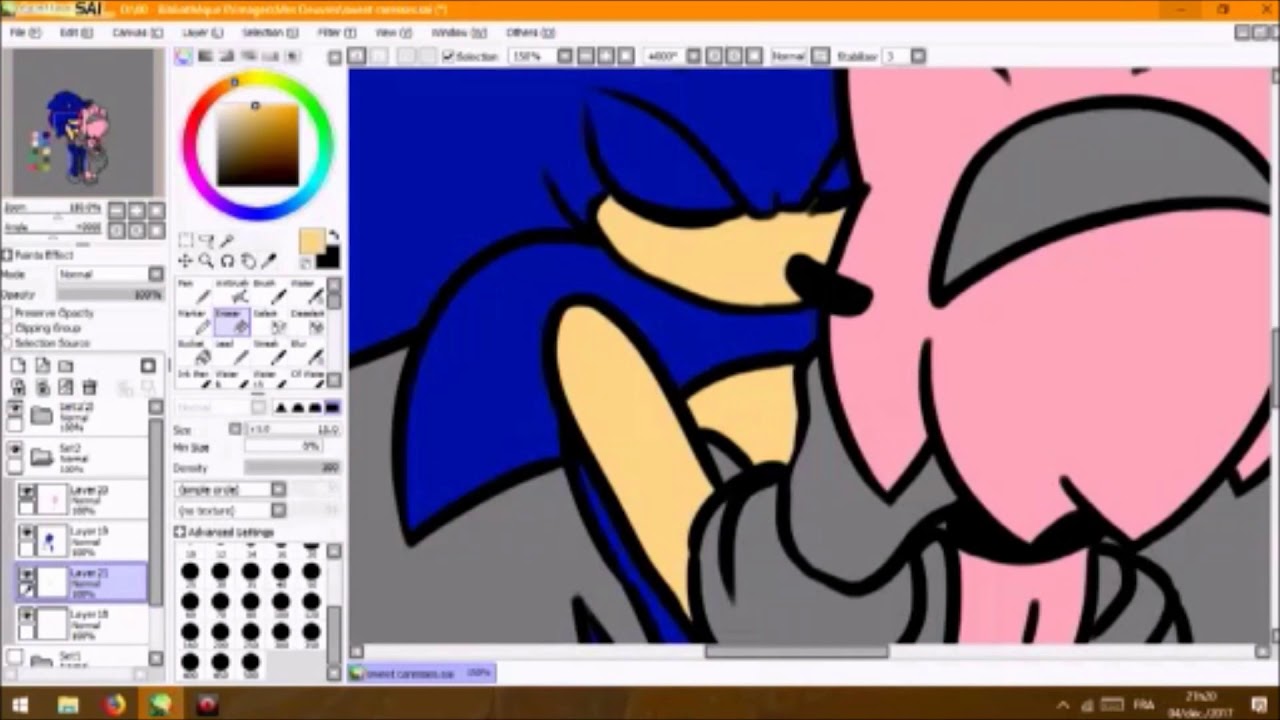Adjust the brush Density slider
The width and height of the screenshot is (1280, 720).
pyautogui.click(x=292, y=468)
